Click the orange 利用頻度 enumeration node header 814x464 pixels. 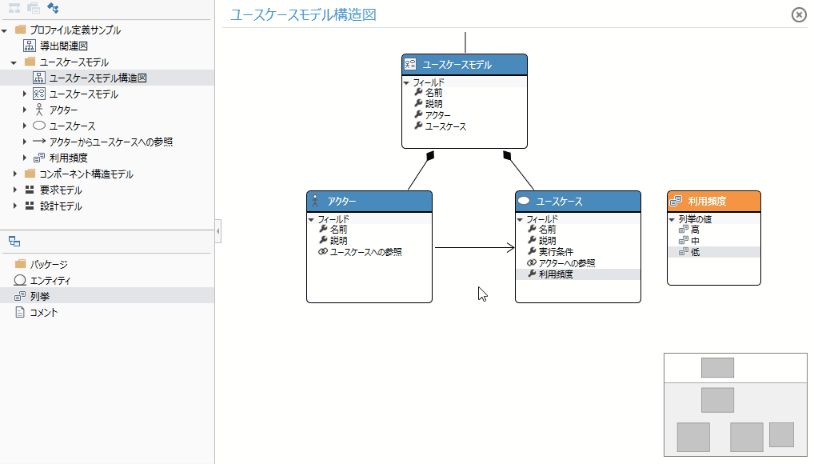pyautogui.click(x=713, y=201)
